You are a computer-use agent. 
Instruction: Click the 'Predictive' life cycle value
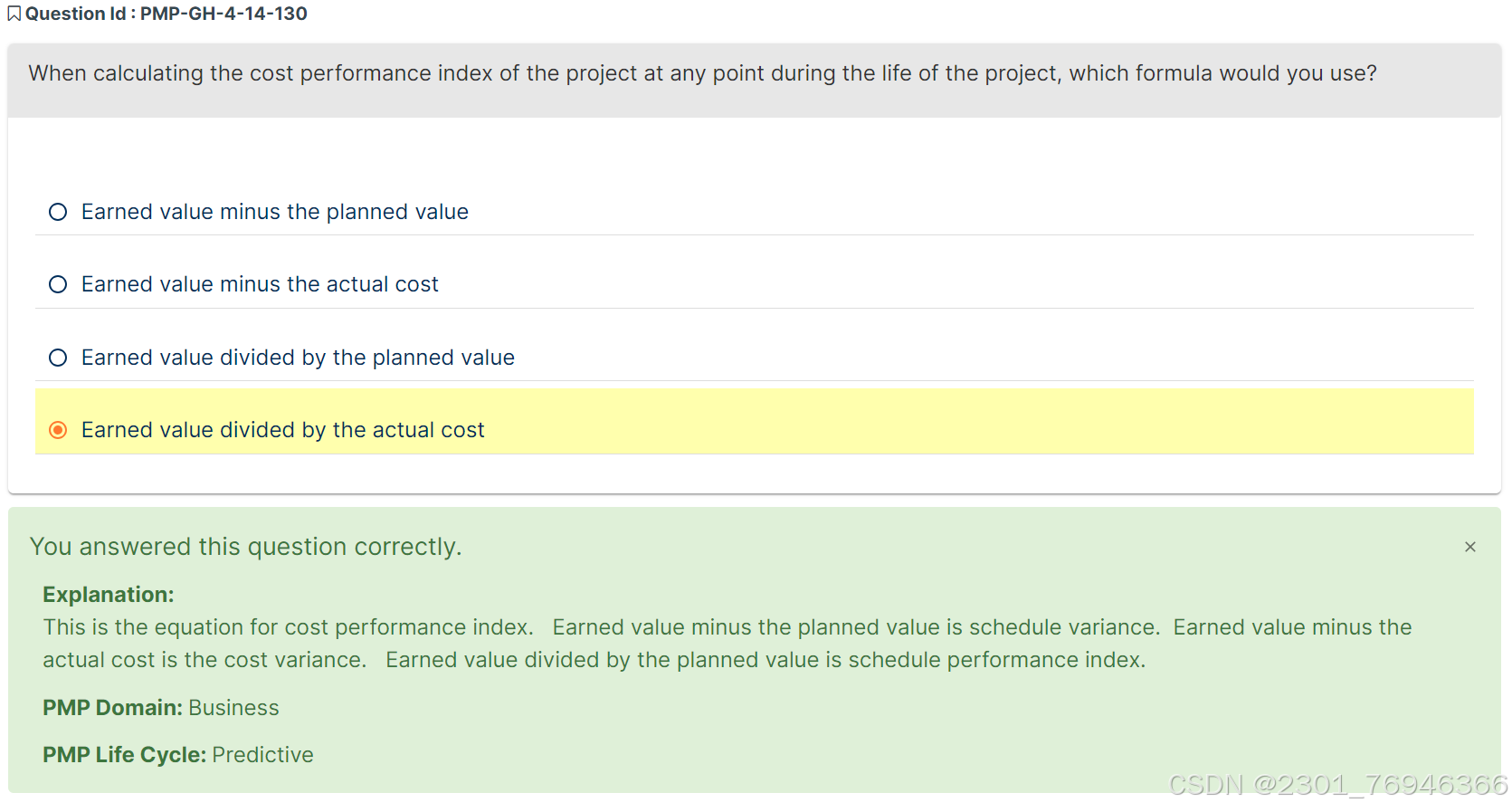(262, 755)
